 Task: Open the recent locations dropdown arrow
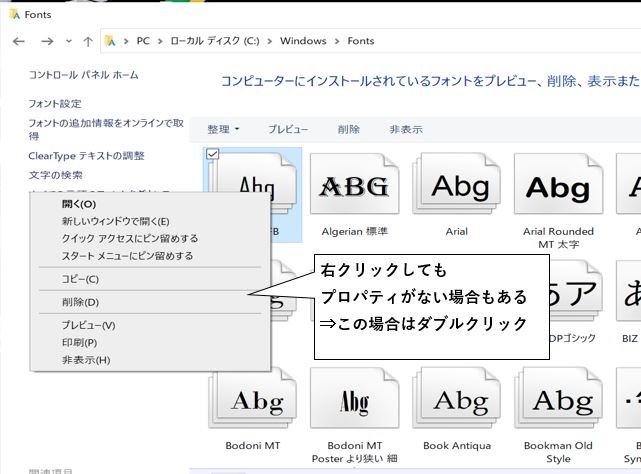click(x=70, y=42)
